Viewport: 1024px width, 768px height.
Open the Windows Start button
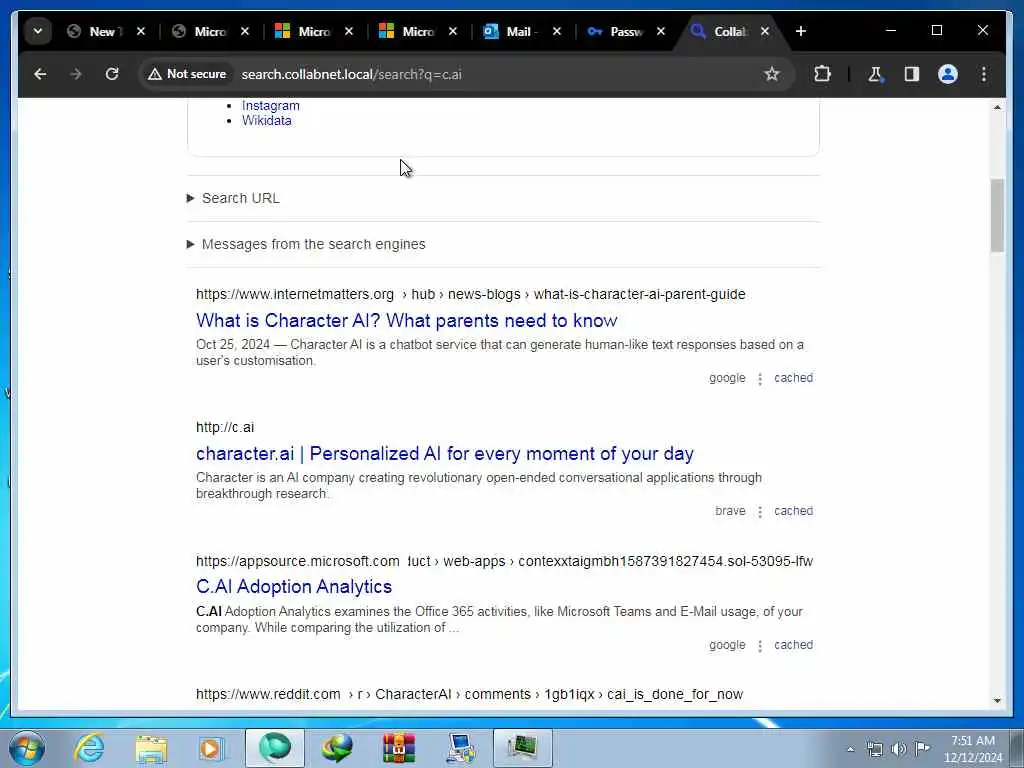pos(27,748)
